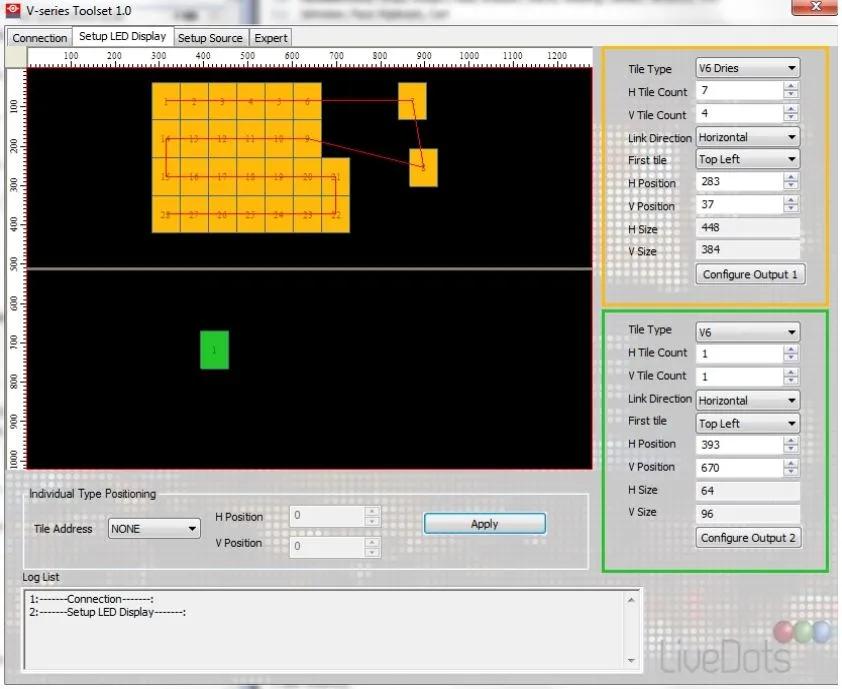Click the Output 1 V Position input field

(x=738, y=205)
